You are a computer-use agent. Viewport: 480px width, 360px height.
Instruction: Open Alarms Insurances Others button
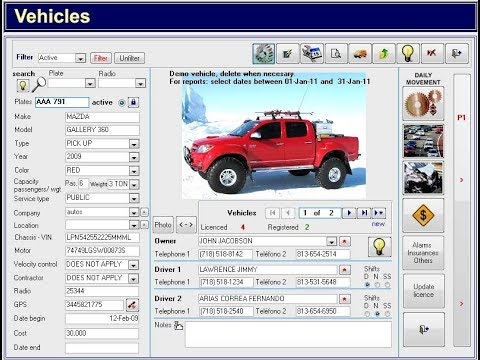(423, 253)
